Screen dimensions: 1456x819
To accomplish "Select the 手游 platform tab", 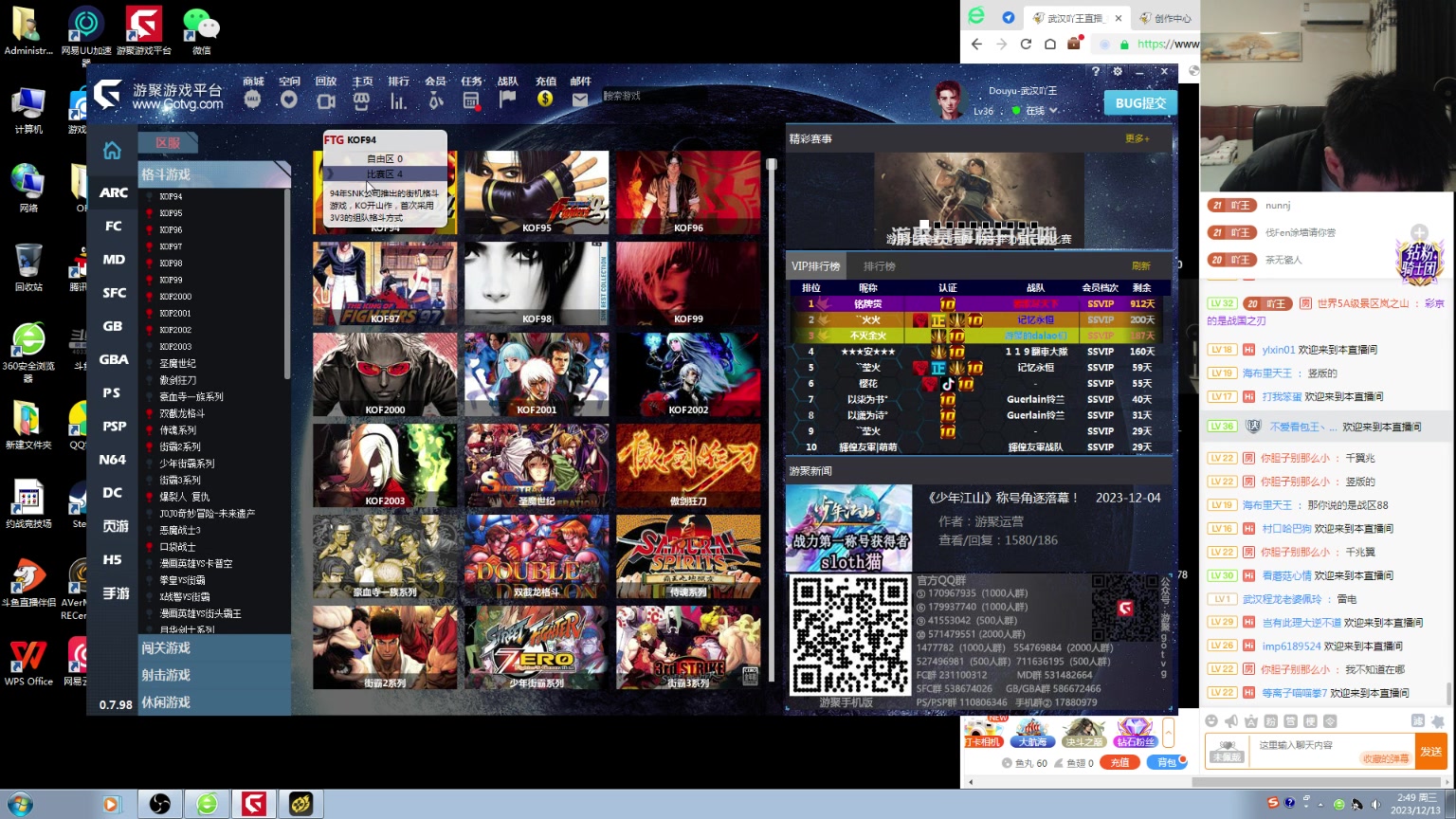I will pyautogui.click(x=114, y=592).
